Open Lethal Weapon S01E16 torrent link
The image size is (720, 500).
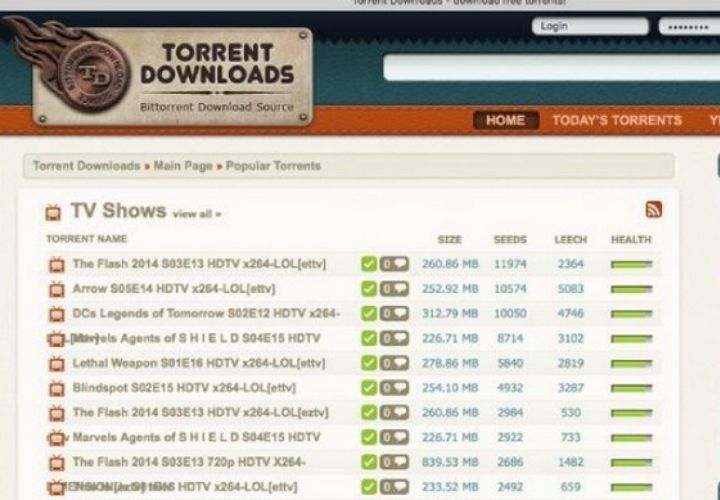point(198,362)
